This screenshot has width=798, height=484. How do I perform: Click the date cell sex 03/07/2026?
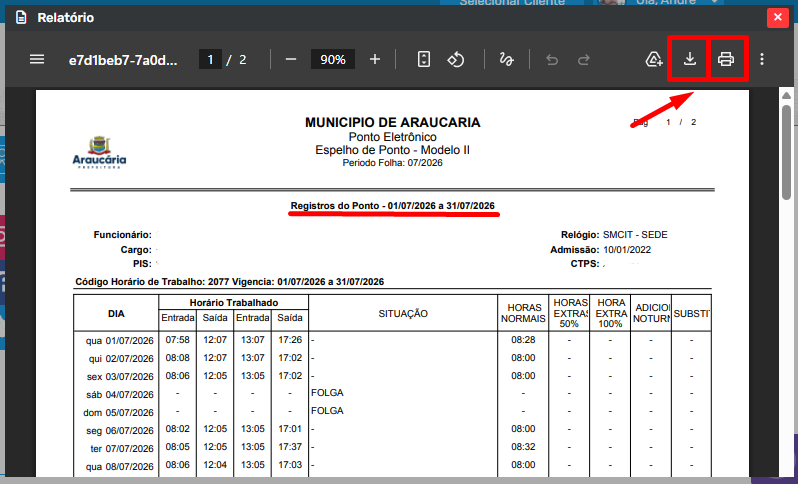point(120,377)
